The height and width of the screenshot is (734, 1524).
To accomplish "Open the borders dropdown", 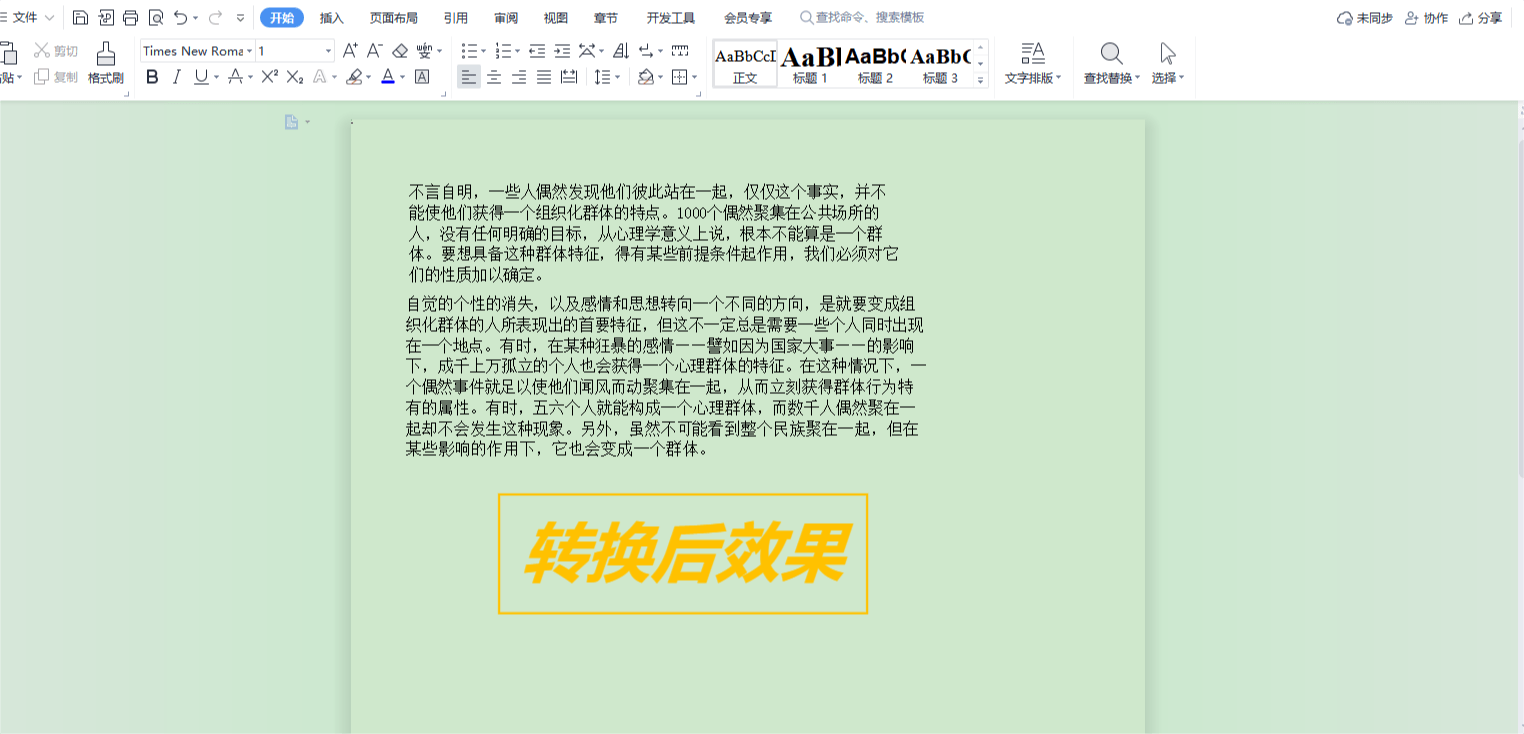I will (694, 77).
